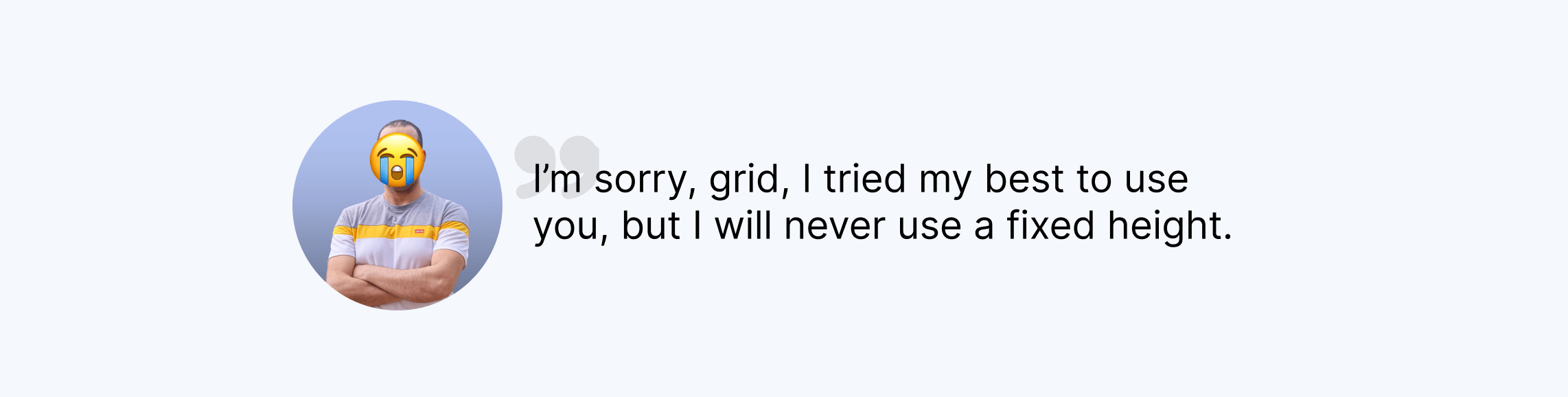This screenshot has height=397, width=1568.
Task: Click the word "best" in the quote
Action: 1024,179
